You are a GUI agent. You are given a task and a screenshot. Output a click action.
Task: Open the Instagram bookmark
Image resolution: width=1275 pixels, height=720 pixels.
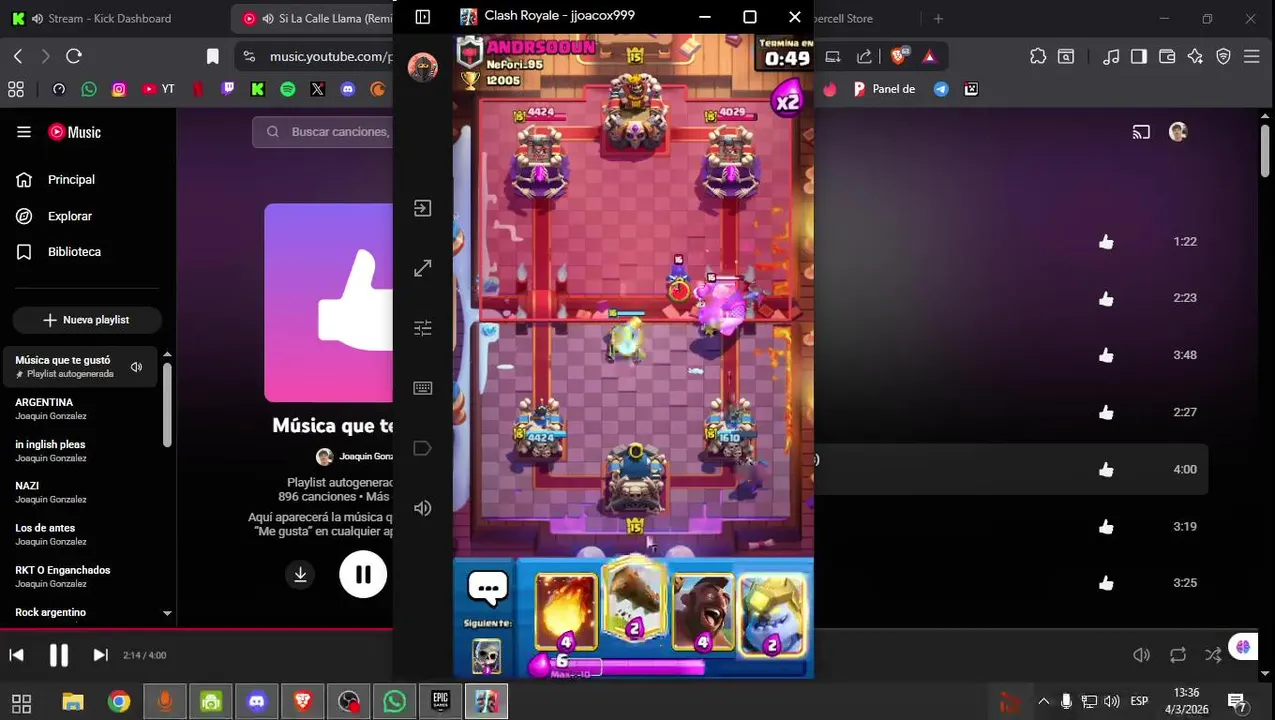[x=119, y=89]
